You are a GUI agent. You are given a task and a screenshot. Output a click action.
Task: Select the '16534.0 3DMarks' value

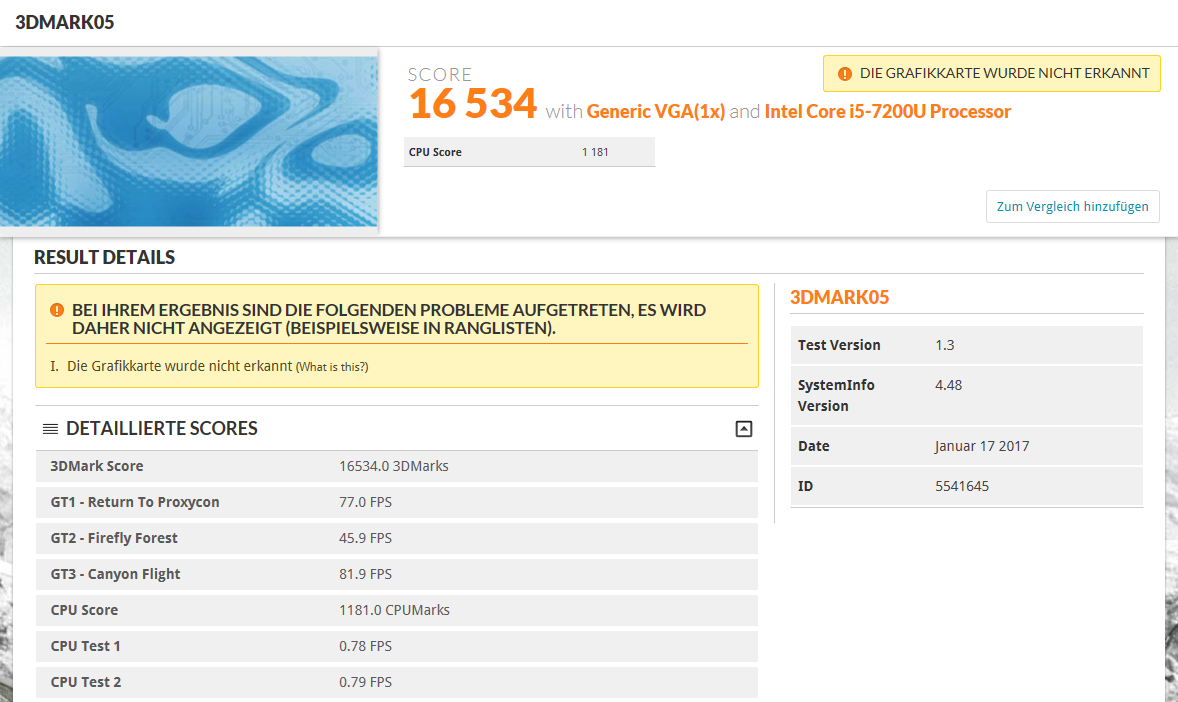click(394, 466)
